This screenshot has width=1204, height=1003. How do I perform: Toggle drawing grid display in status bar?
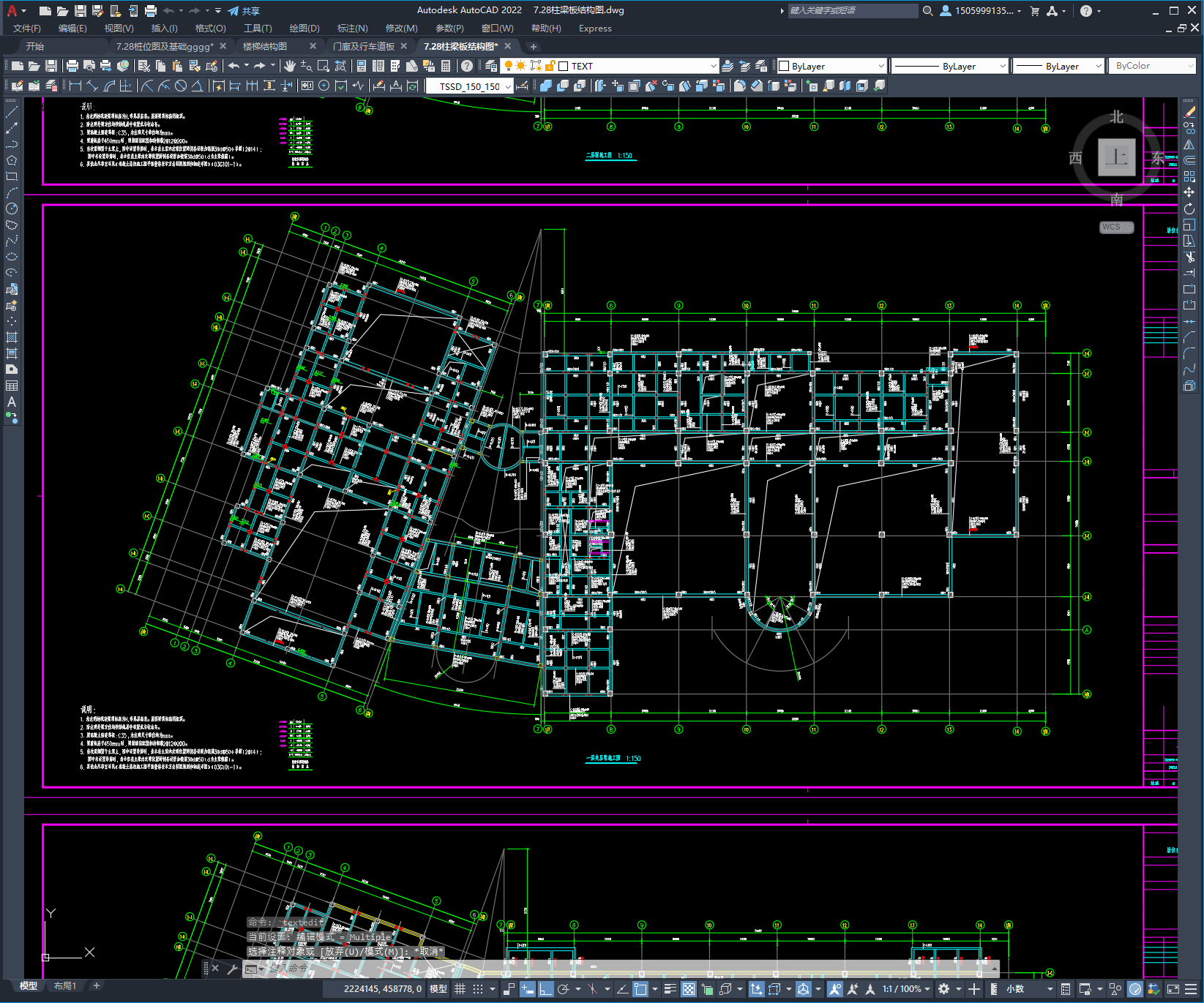(x=460, y=989)
